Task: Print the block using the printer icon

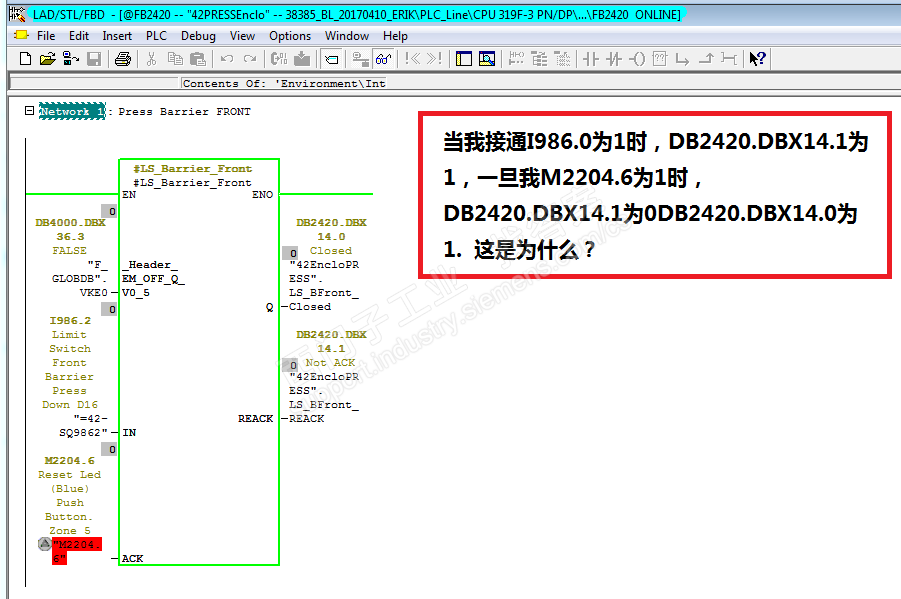Action: pos(122,59)
